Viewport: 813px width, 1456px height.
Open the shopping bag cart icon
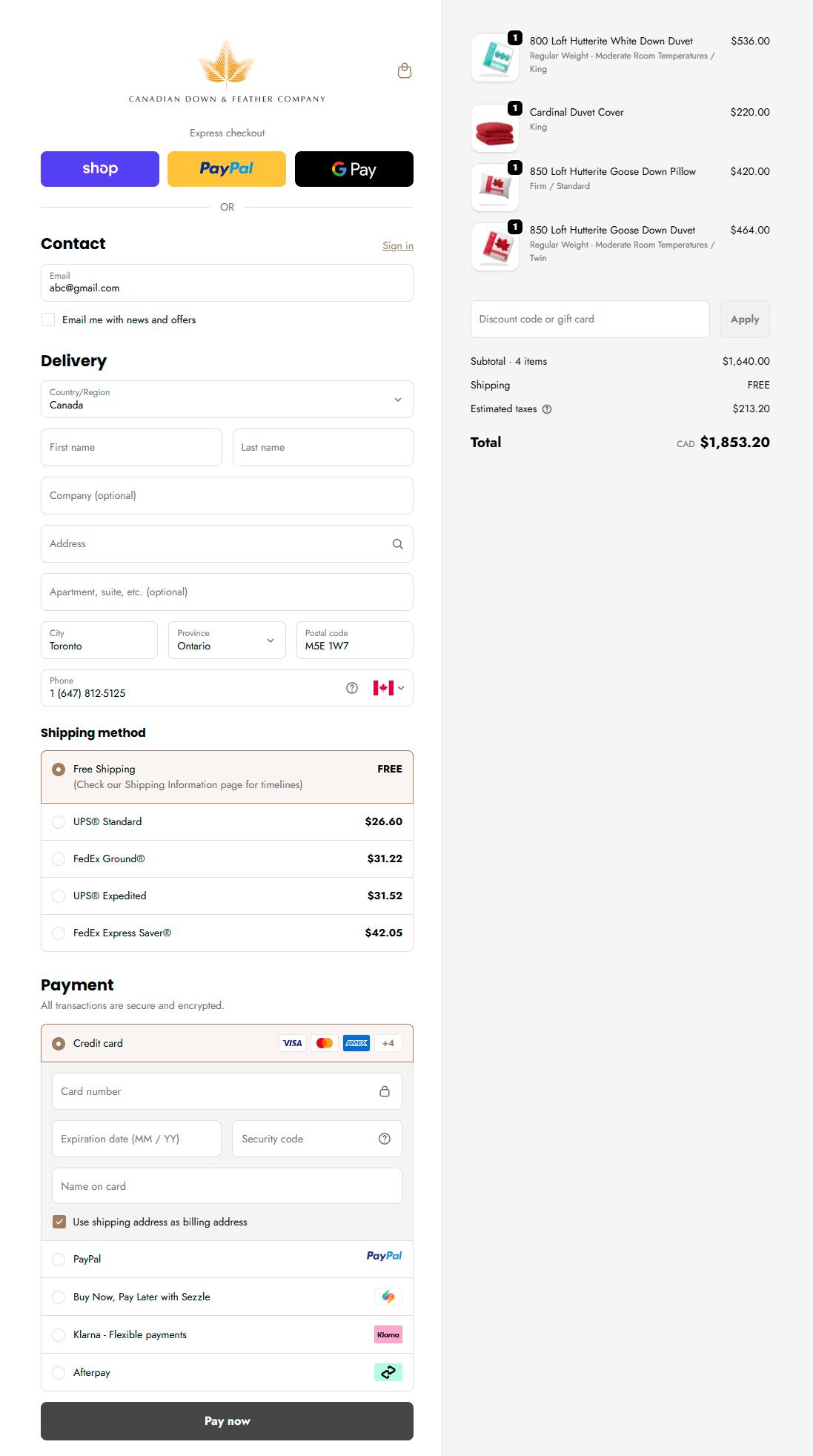(x=405, y=70)
